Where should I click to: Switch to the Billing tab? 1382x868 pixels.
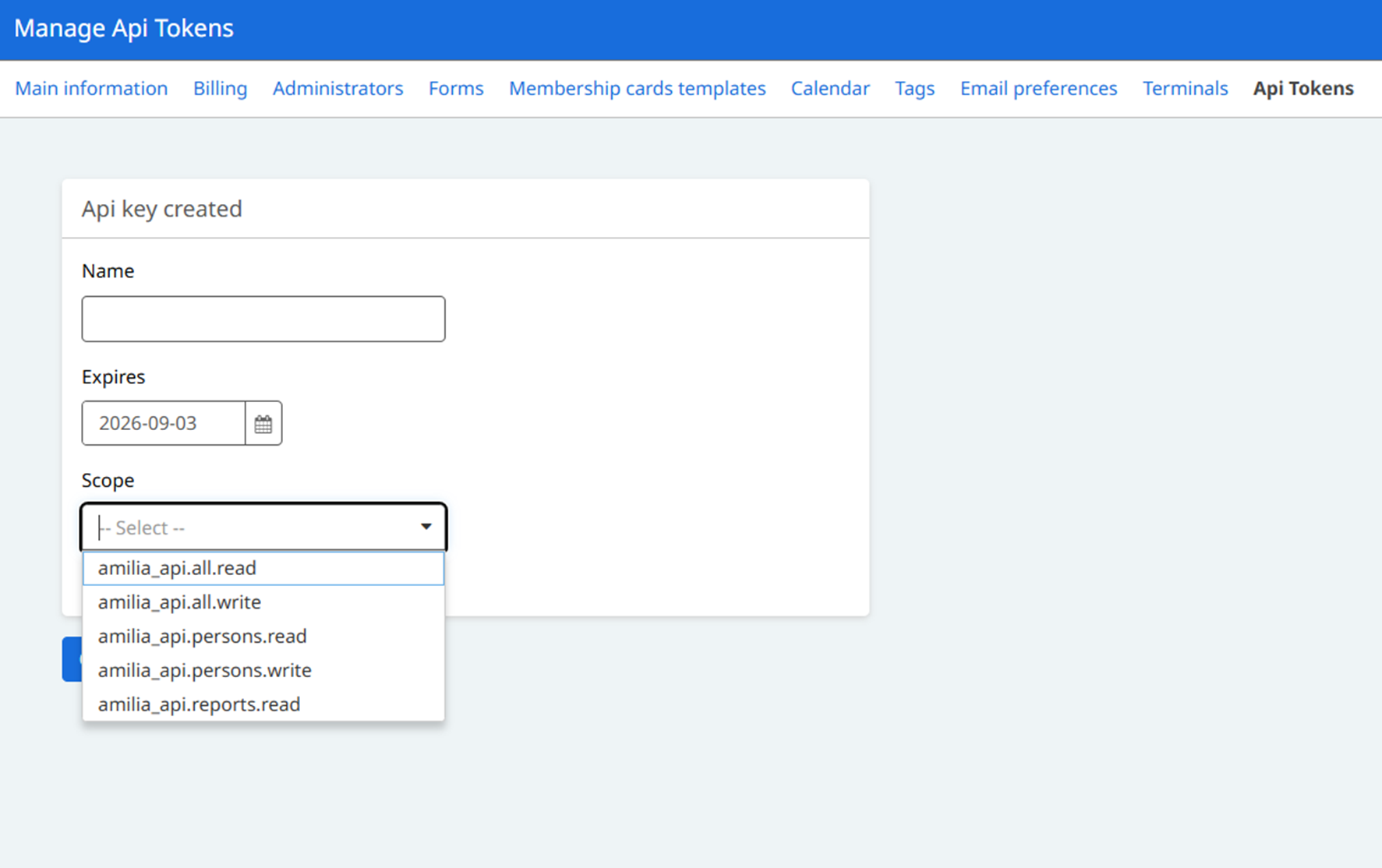point(220,89)
